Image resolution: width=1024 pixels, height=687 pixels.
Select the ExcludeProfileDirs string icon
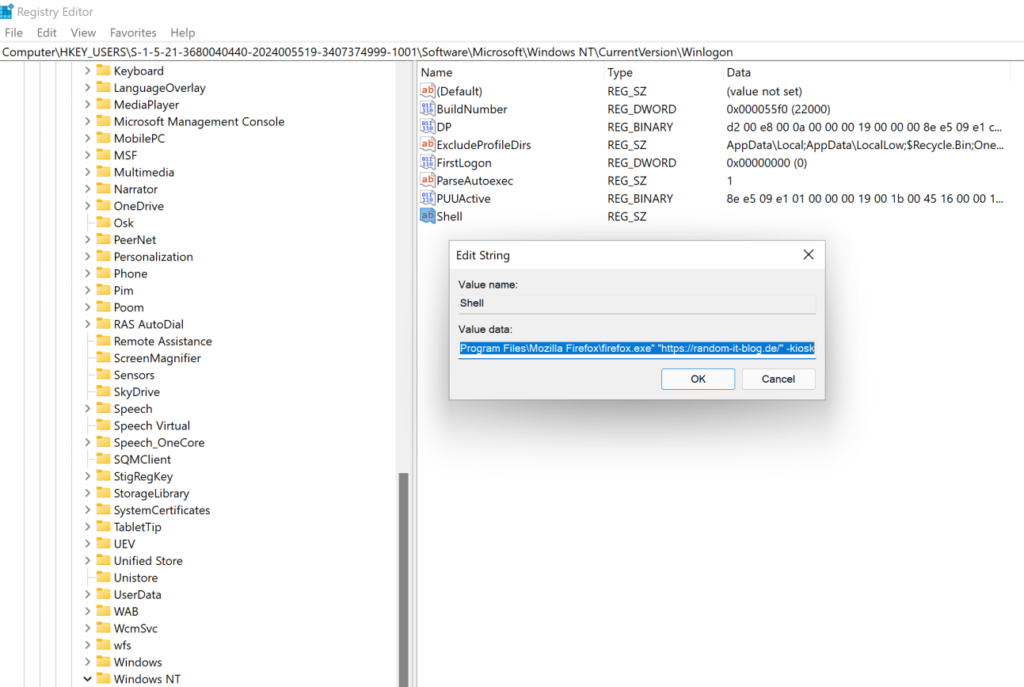[428, 144]
